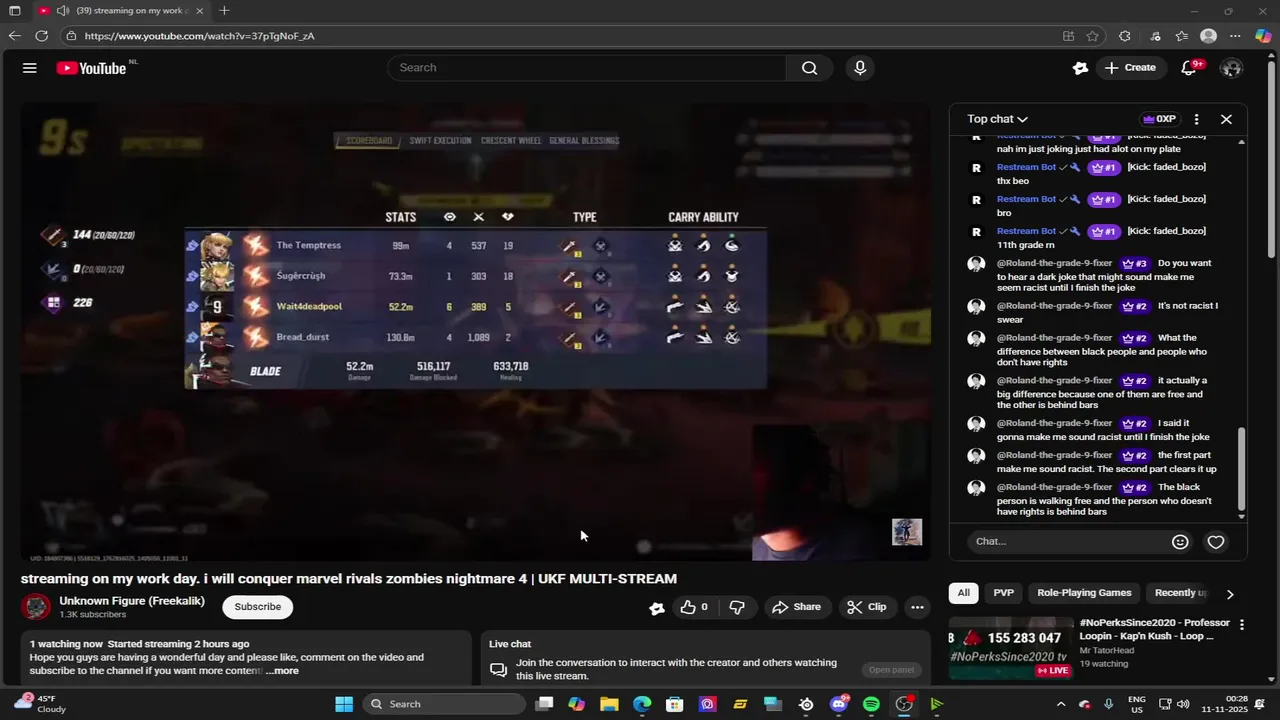Add this page to favorites star
The height and width of the screenshot is (720, 1280).
[1093, 36]
